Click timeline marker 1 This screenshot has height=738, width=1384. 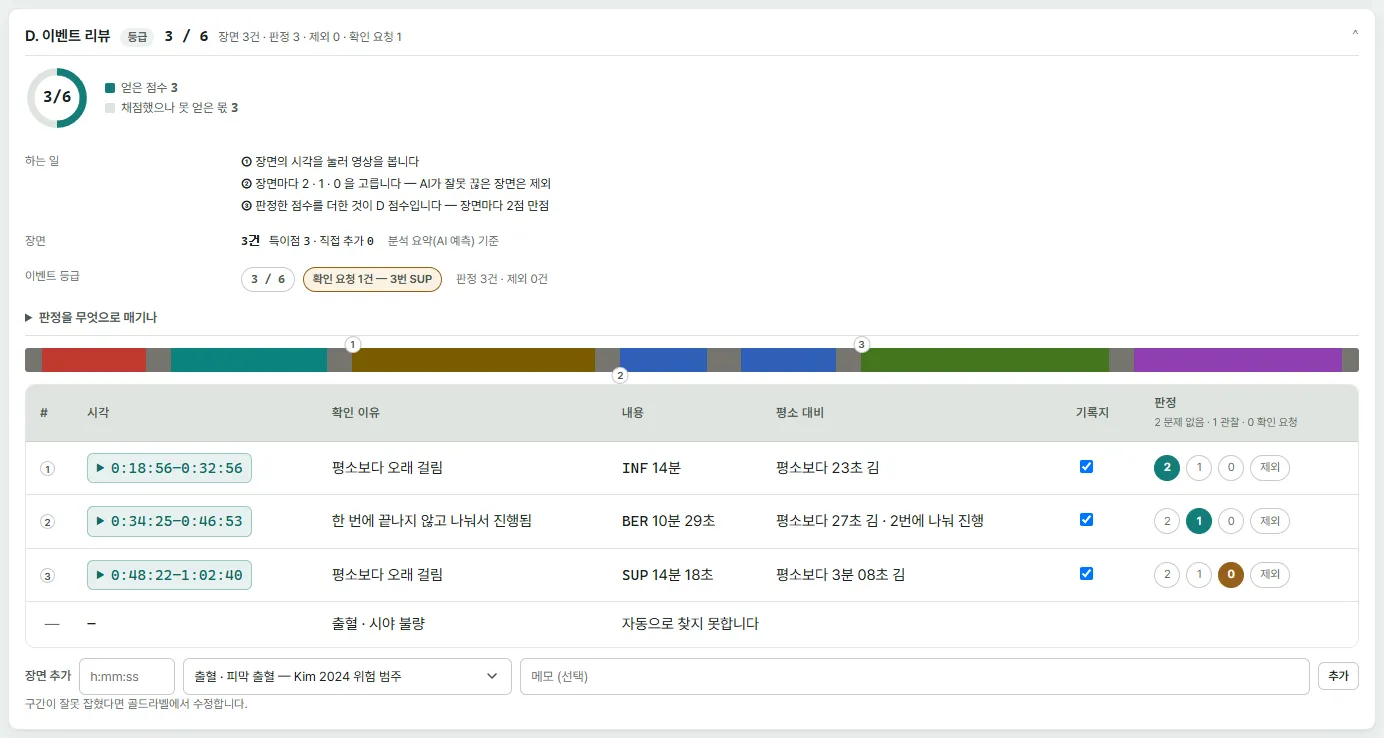click(352, 344)
